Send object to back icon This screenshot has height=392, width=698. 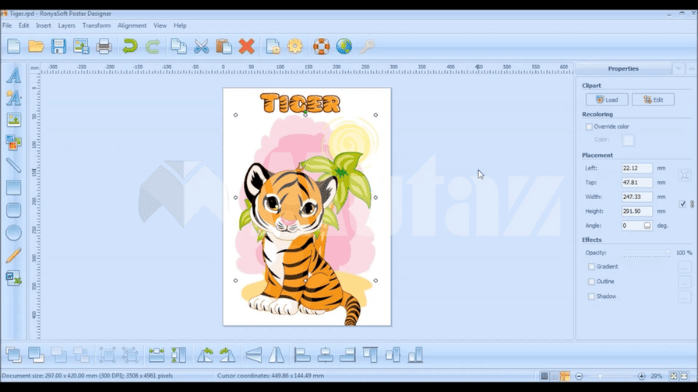[36, 355]
